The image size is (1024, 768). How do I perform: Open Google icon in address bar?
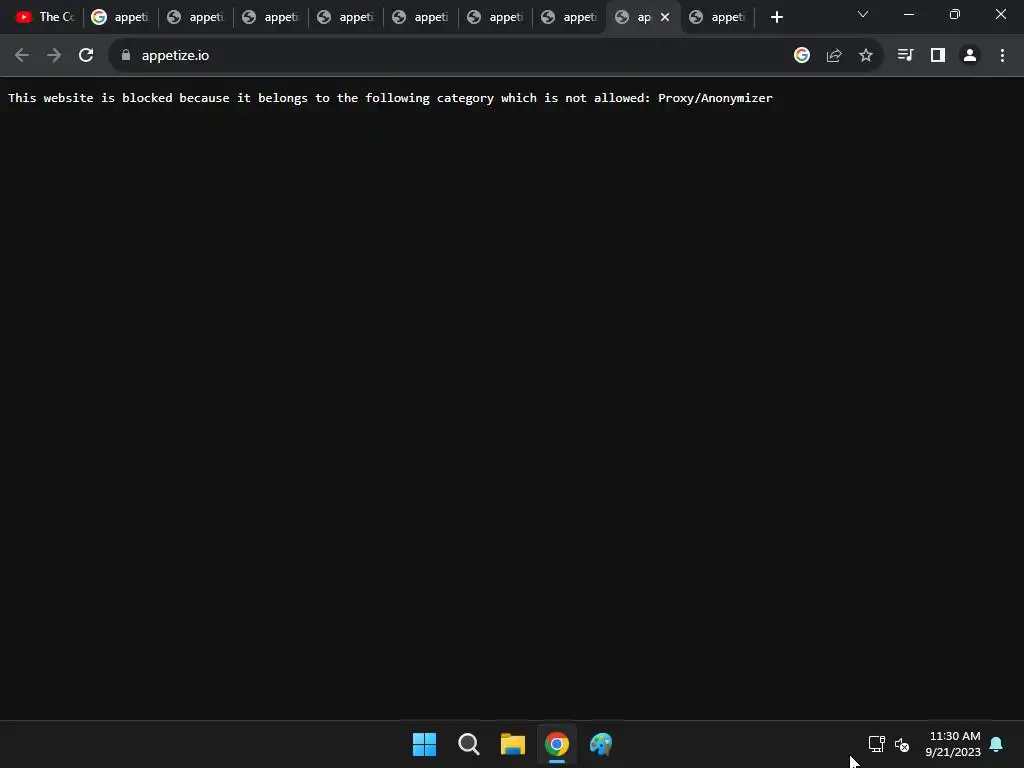802,56
